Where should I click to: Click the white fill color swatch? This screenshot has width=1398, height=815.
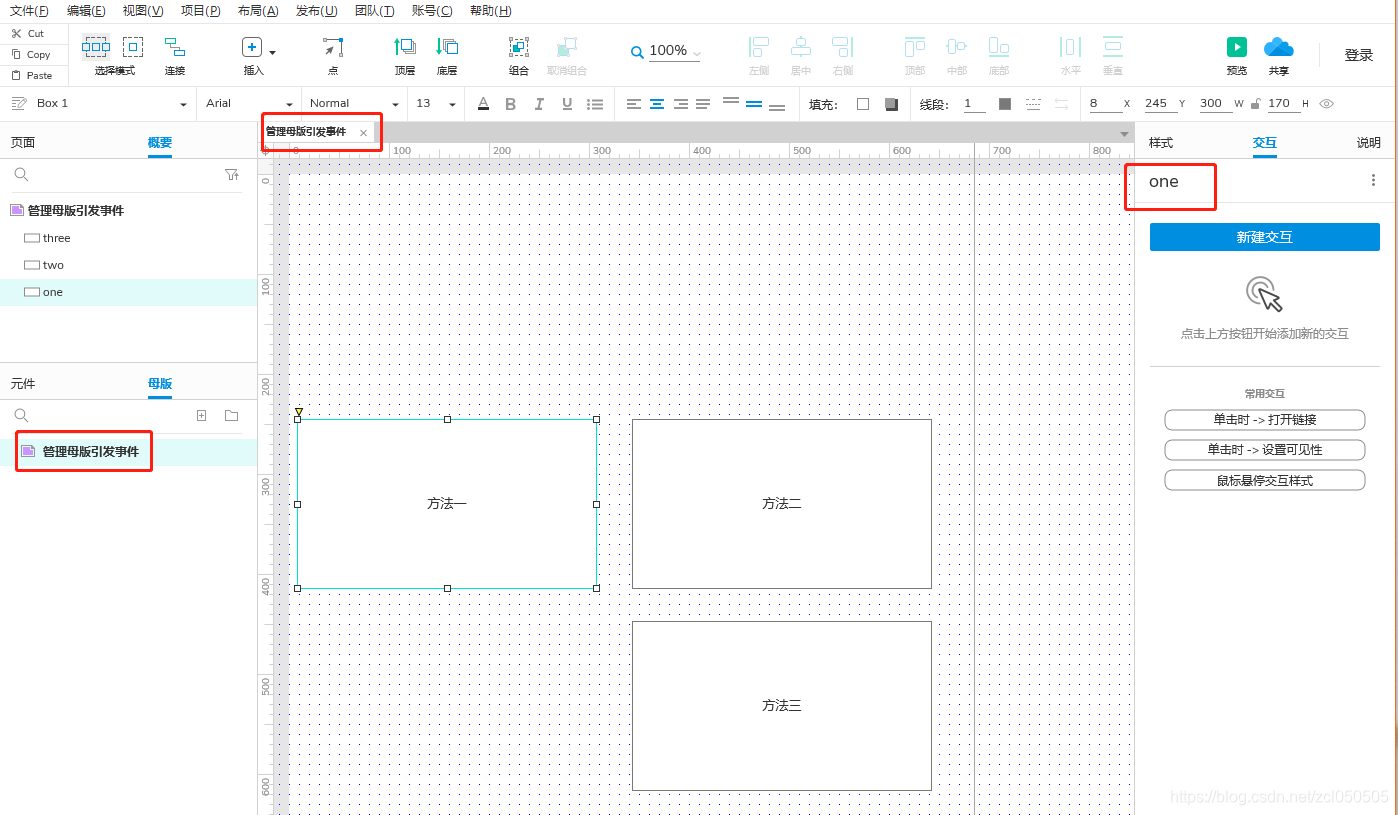click(x=863, y=104)
